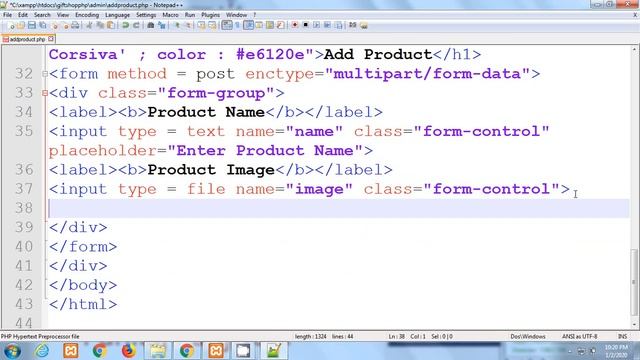Click the scroll down arrow of the vertical scrollbar

click(634, 324)
